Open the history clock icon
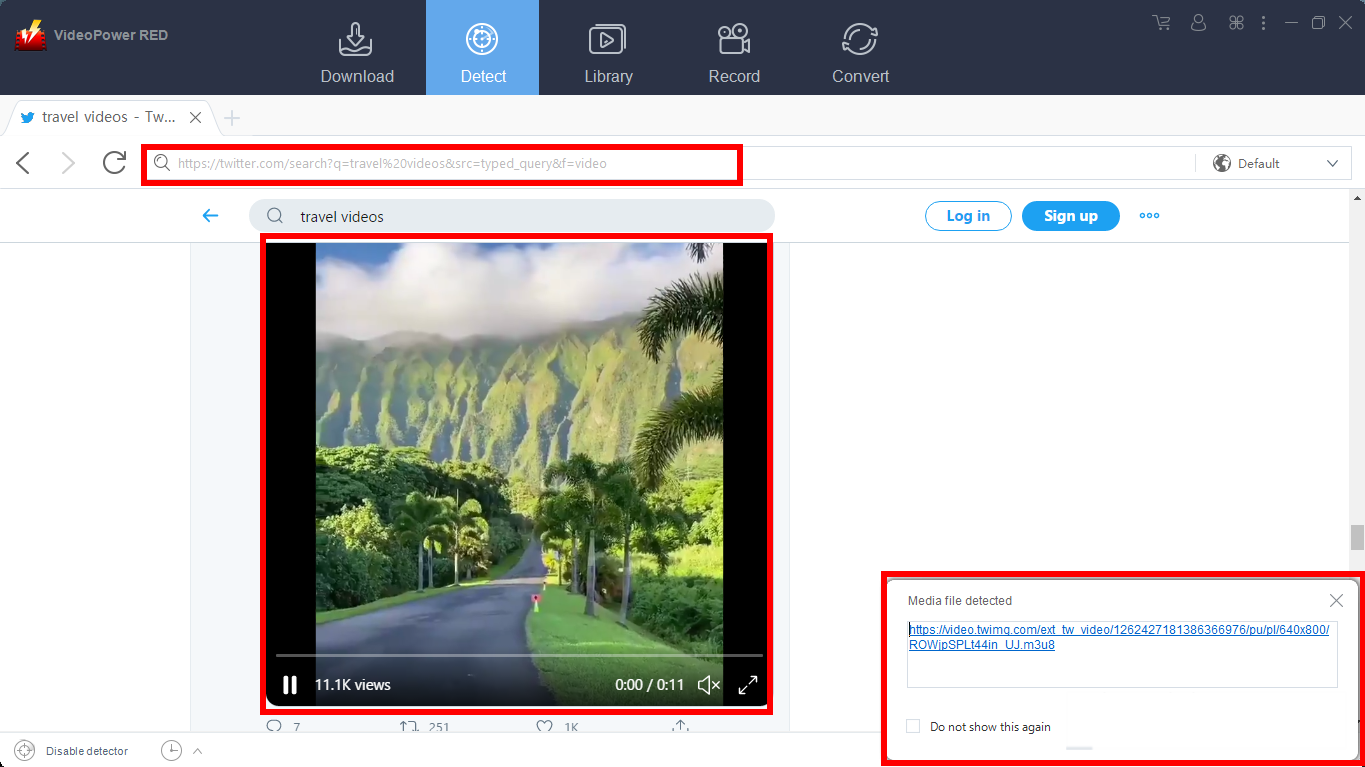 [x=170, y=750]
